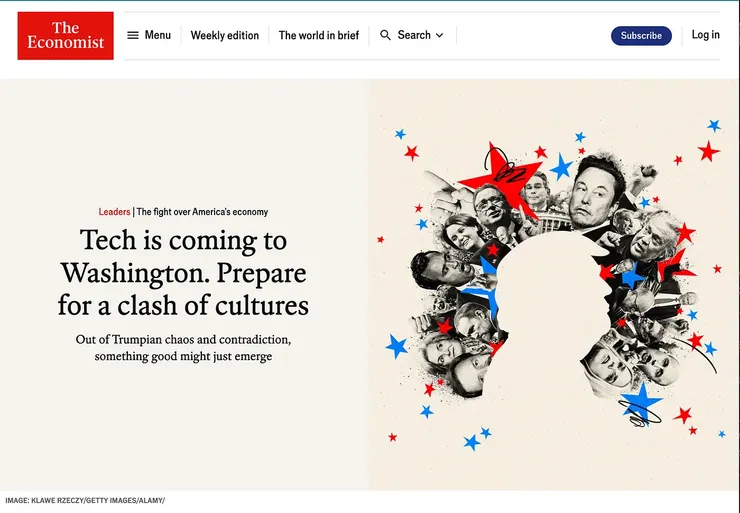Image resolution: width=740 pixels, height=513 pixels.
Task: Click the large scribbled red star in artwork
Action: coord(500,176)
